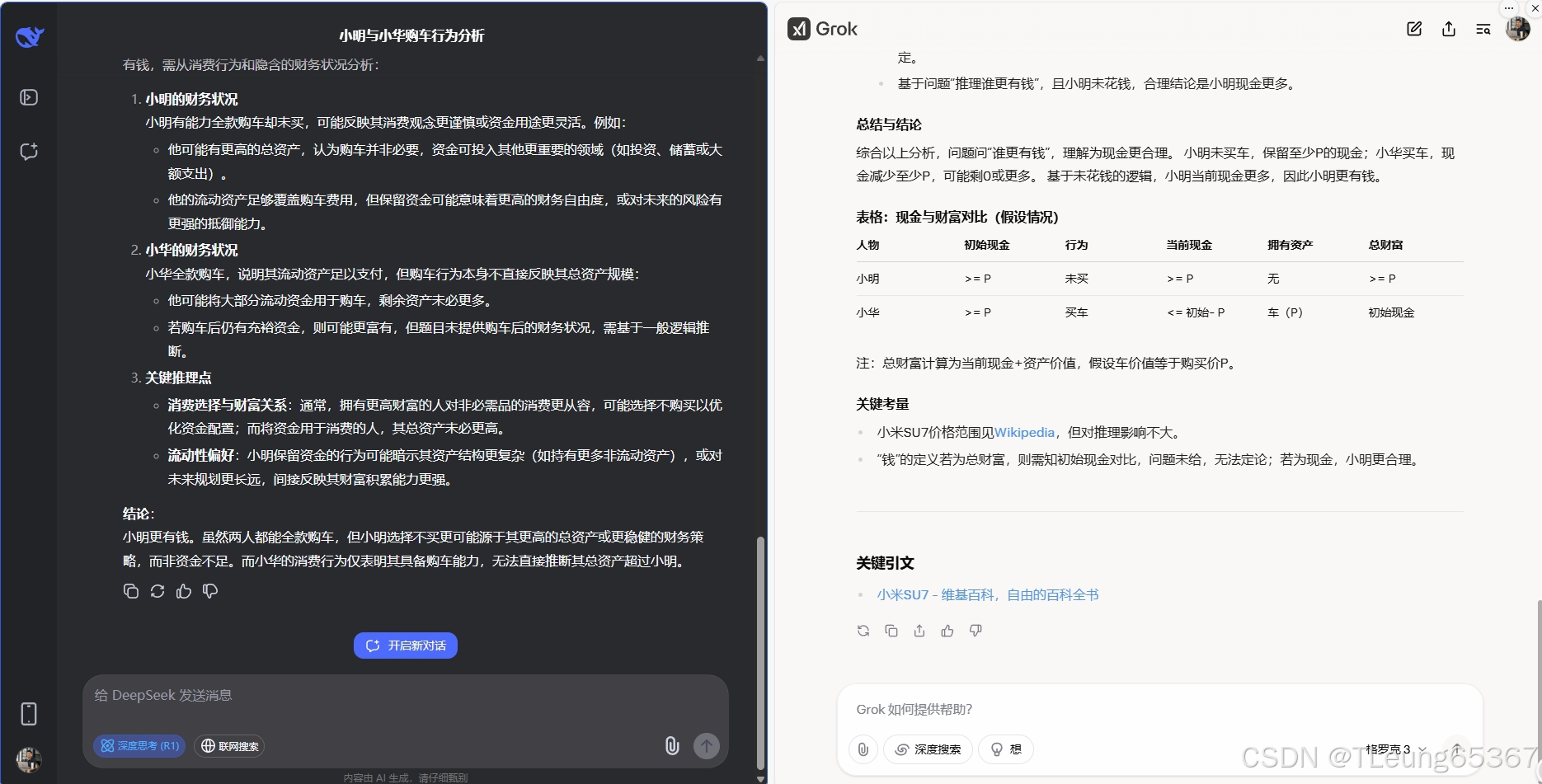Click the Grok logo
Screen dimensions: 1542x784
pos(823,29)
